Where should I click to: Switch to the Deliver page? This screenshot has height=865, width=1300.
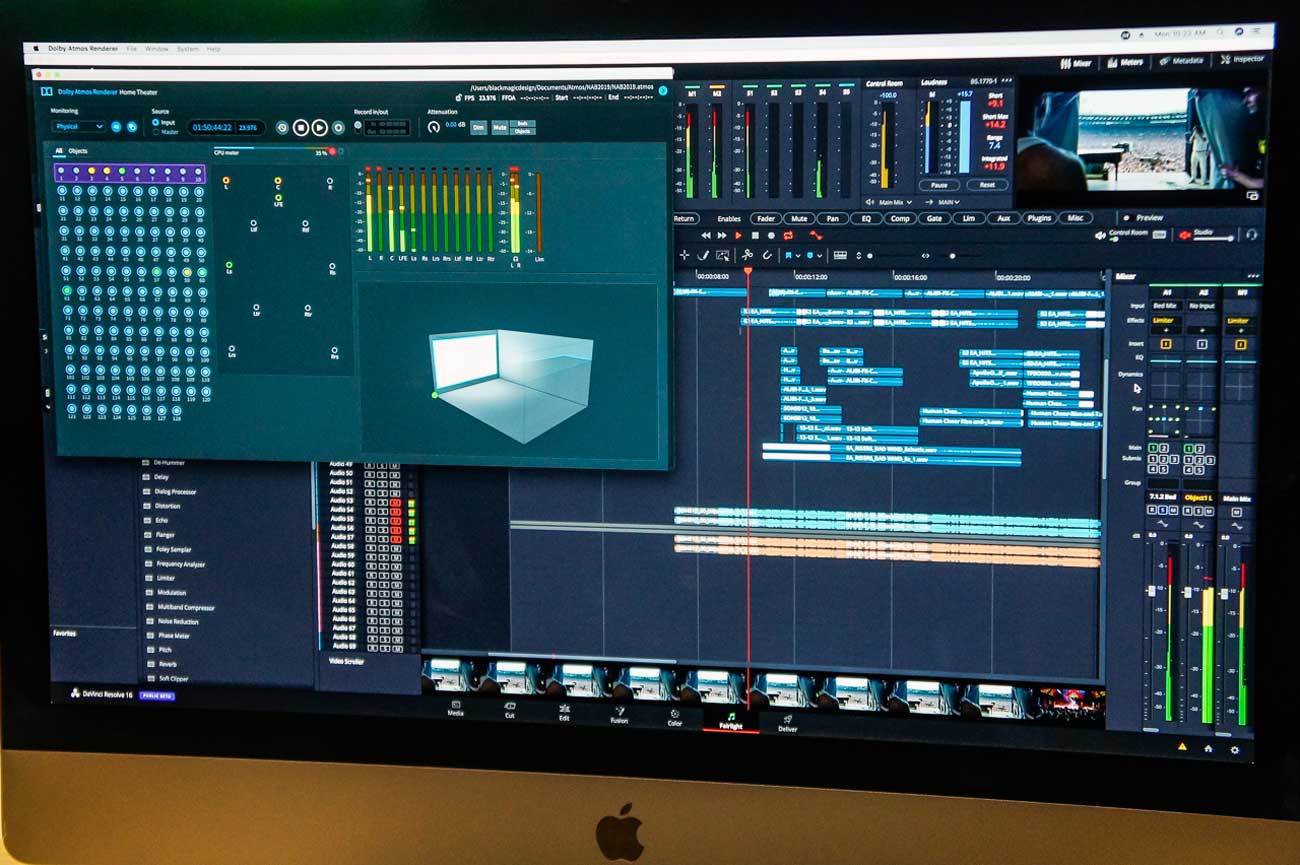pyautogui.click(x=788, y=722)
